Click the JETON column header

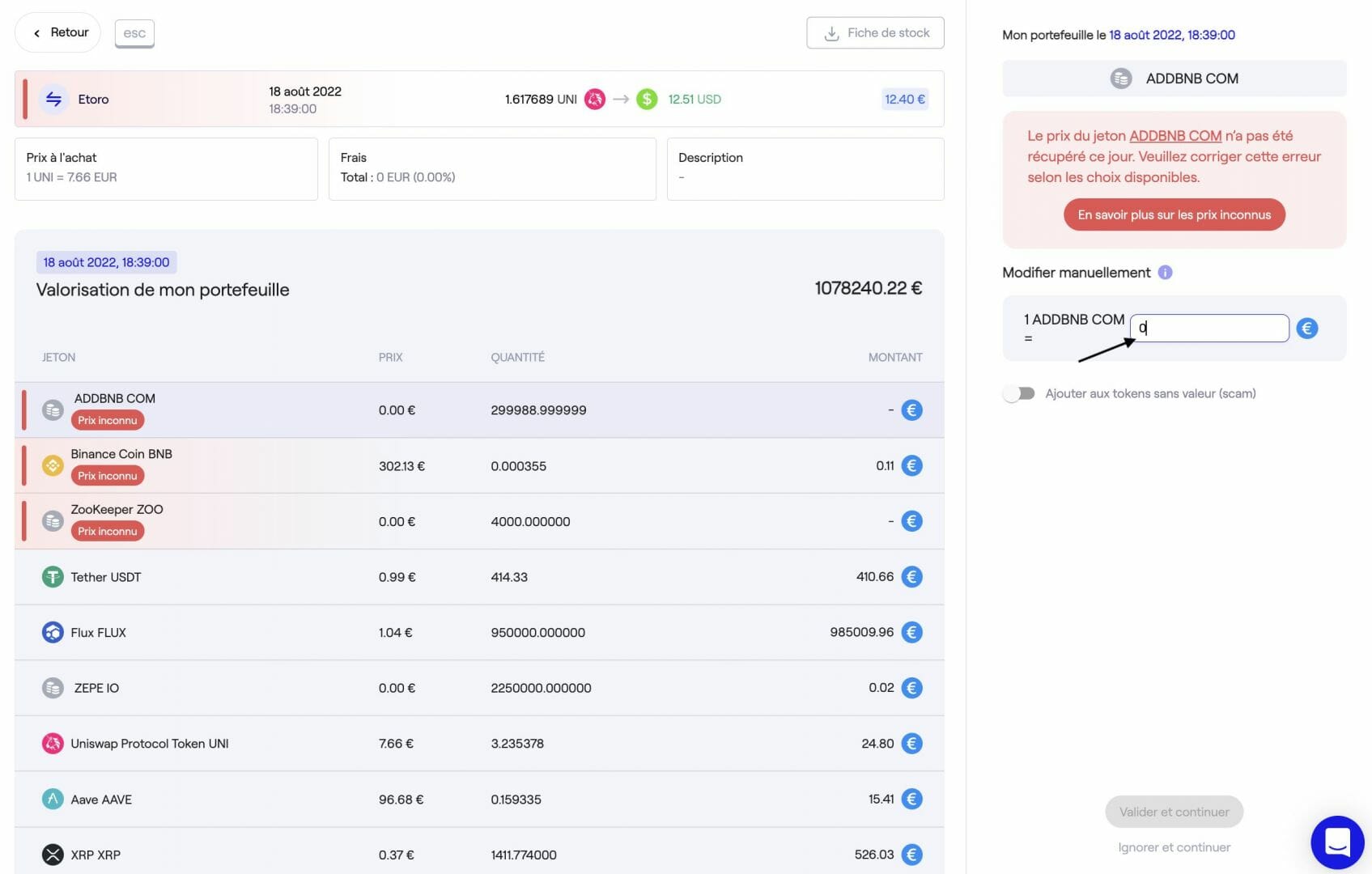point(58,357)
